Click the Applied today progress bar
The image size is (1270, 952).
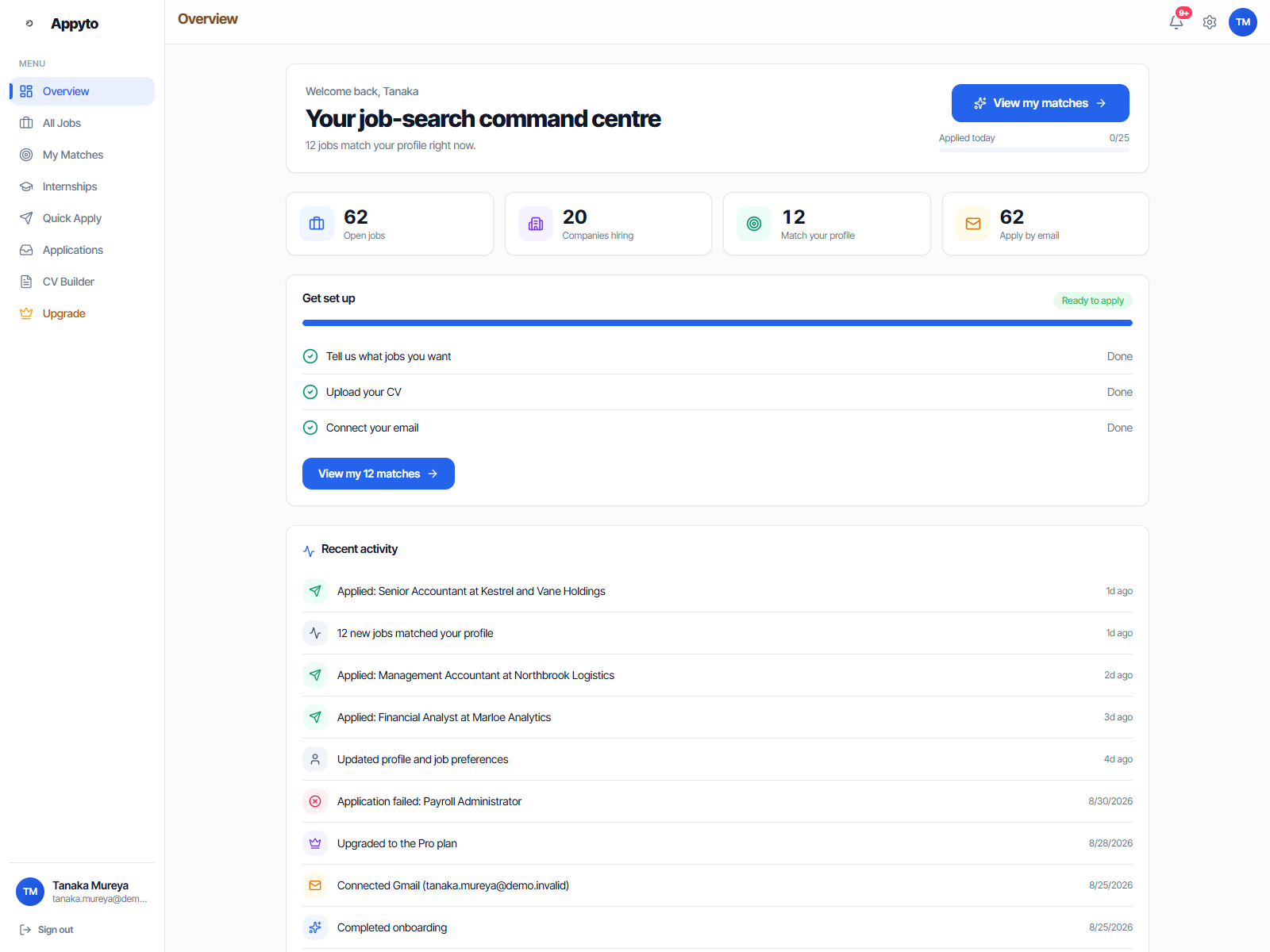[1034, 150]
